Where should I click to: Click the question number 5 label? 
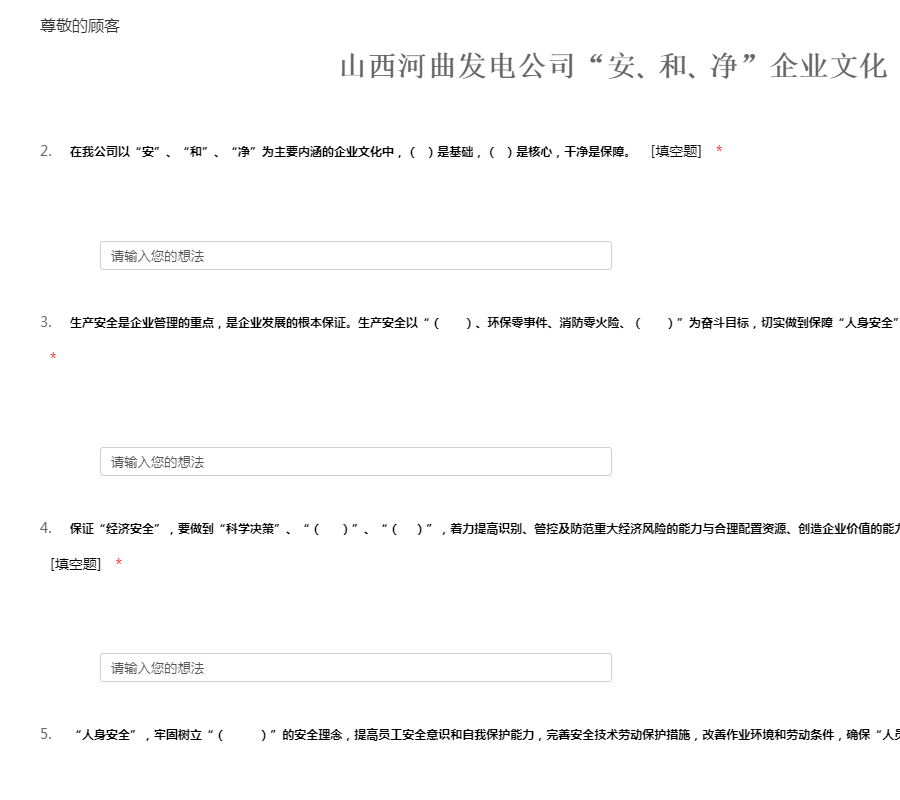[46, 734]
